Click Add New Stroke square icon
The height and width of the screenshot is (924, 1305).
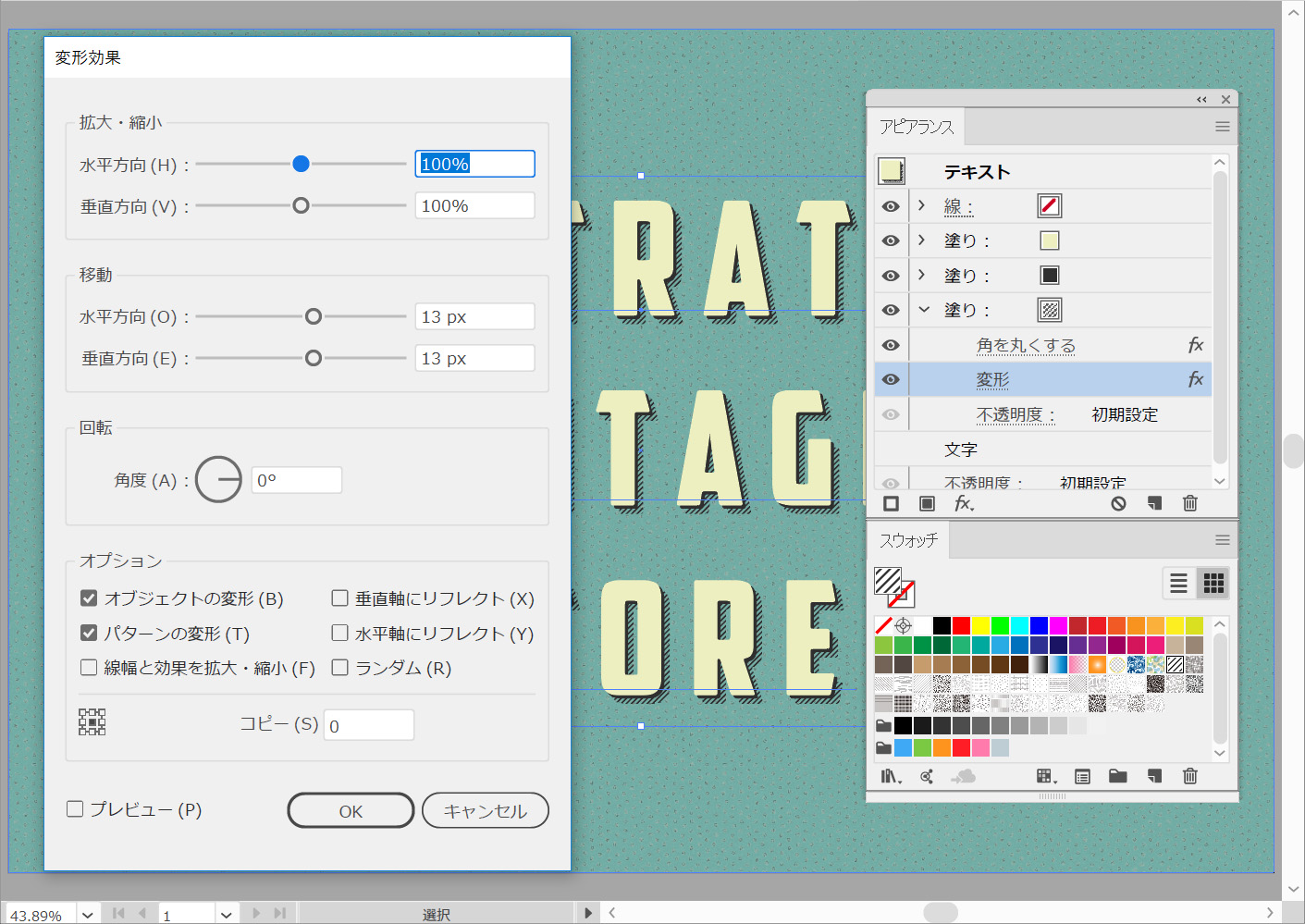click(891, 503)
